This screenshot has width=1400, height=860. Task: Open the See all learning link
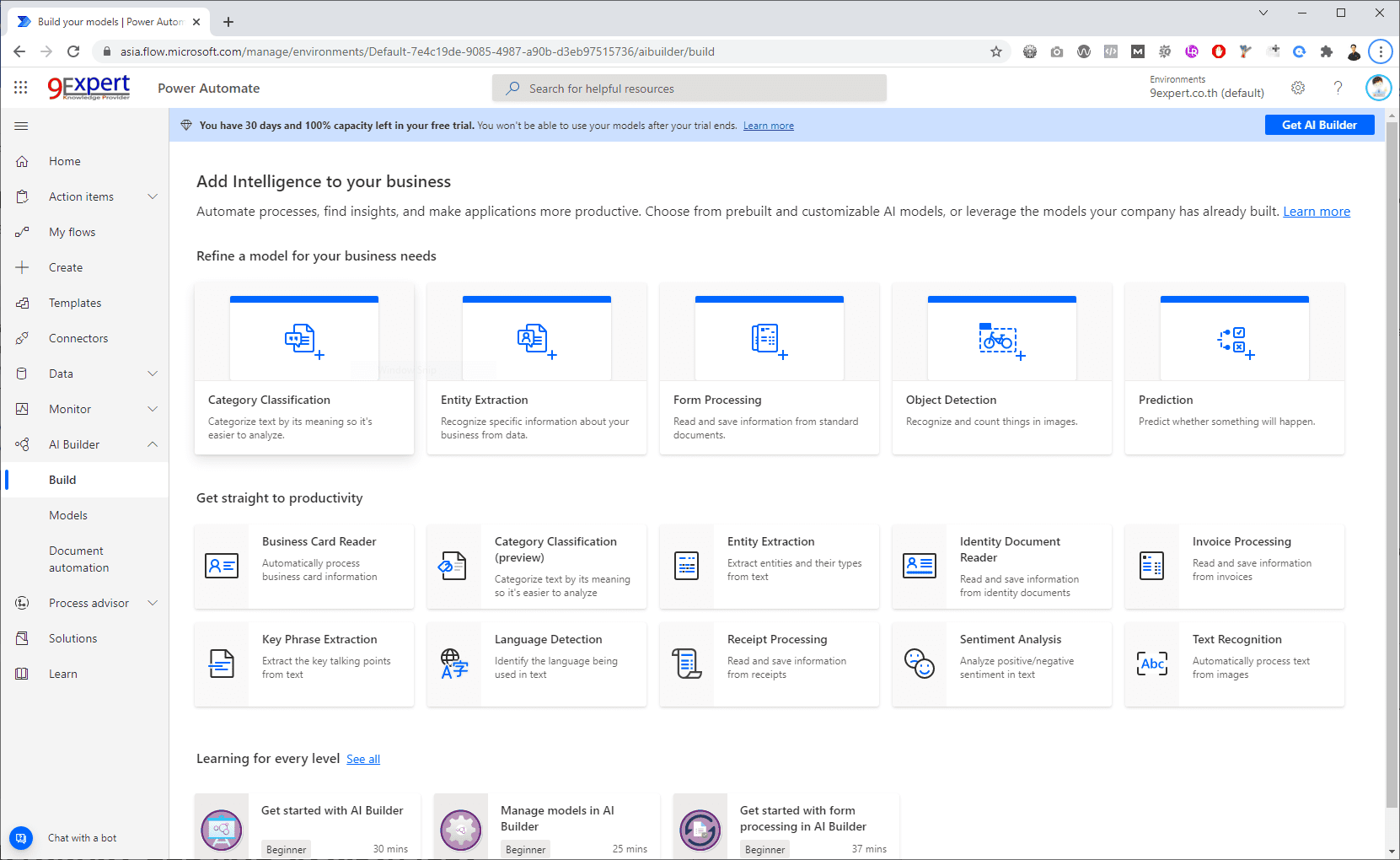click(x=363, y=758)
